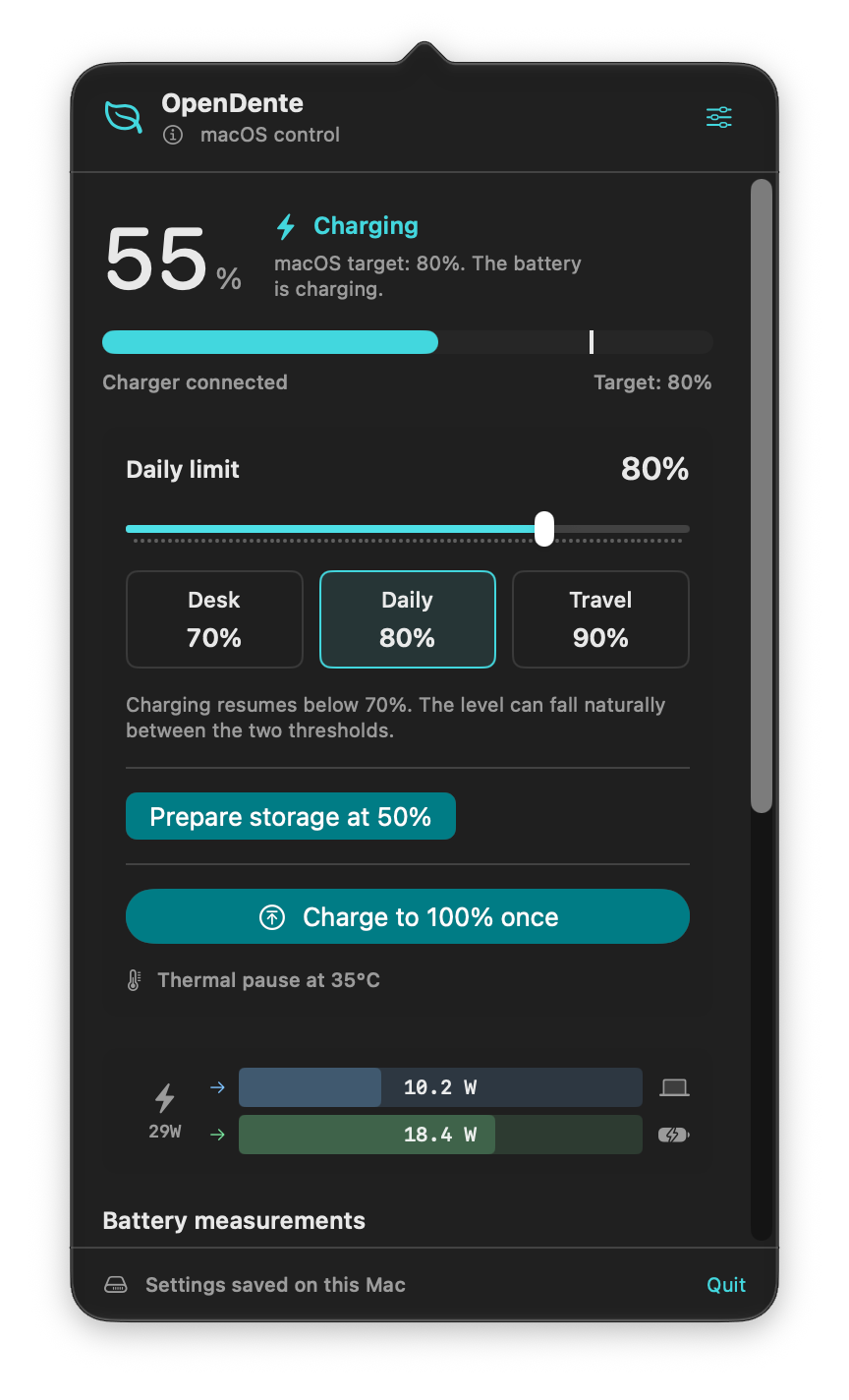
Task: Select the Travel 90% preset
Action: 601,619
